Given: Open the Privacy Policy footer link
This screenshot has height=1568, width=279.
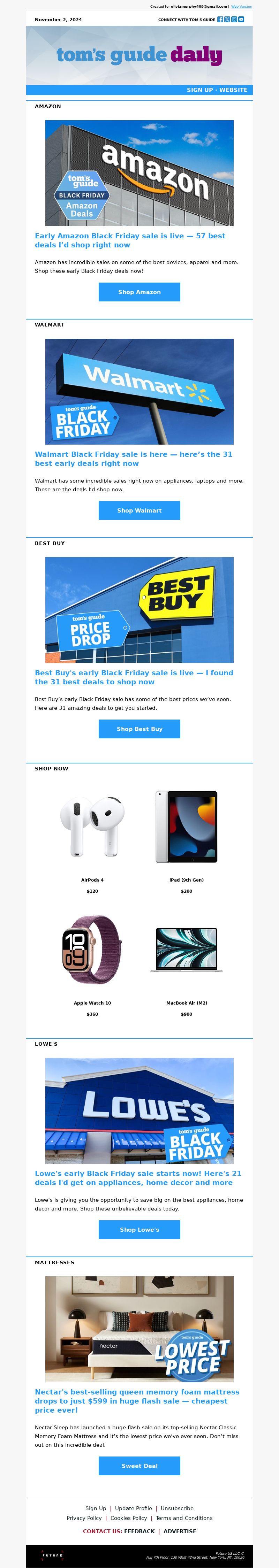Looking at the screenshot, I should click(x=84, y=1518).
